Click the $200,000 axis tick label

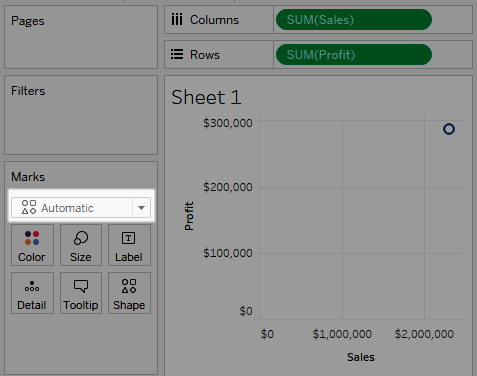[228, 187]
